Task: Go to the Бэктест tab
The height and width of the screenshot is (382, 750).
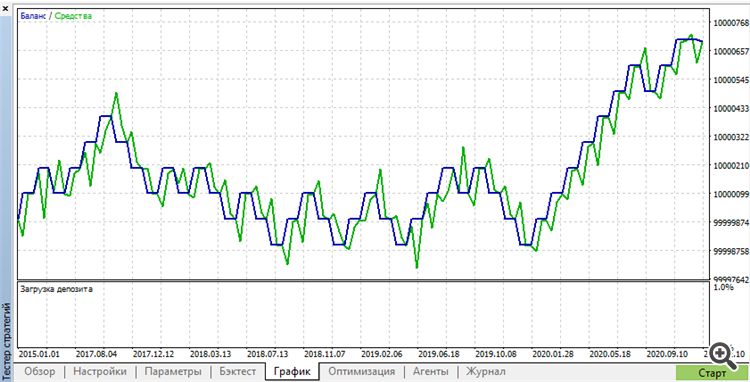Action: (x=238, y=371)
